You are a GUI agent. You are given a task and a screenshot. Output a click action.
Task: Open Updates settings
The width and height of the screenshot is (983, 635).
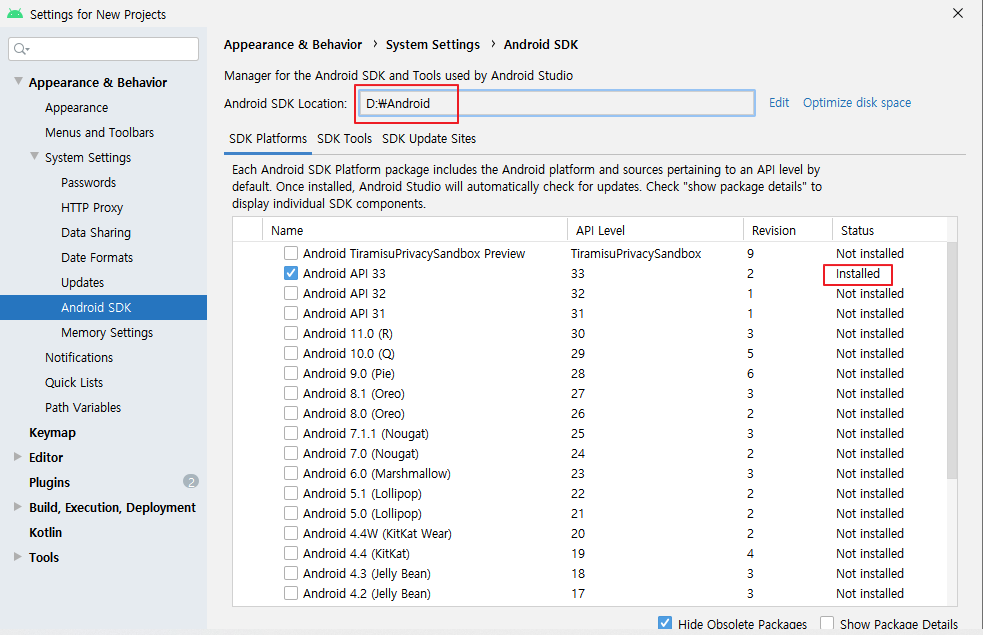click(x=82, y=283)
